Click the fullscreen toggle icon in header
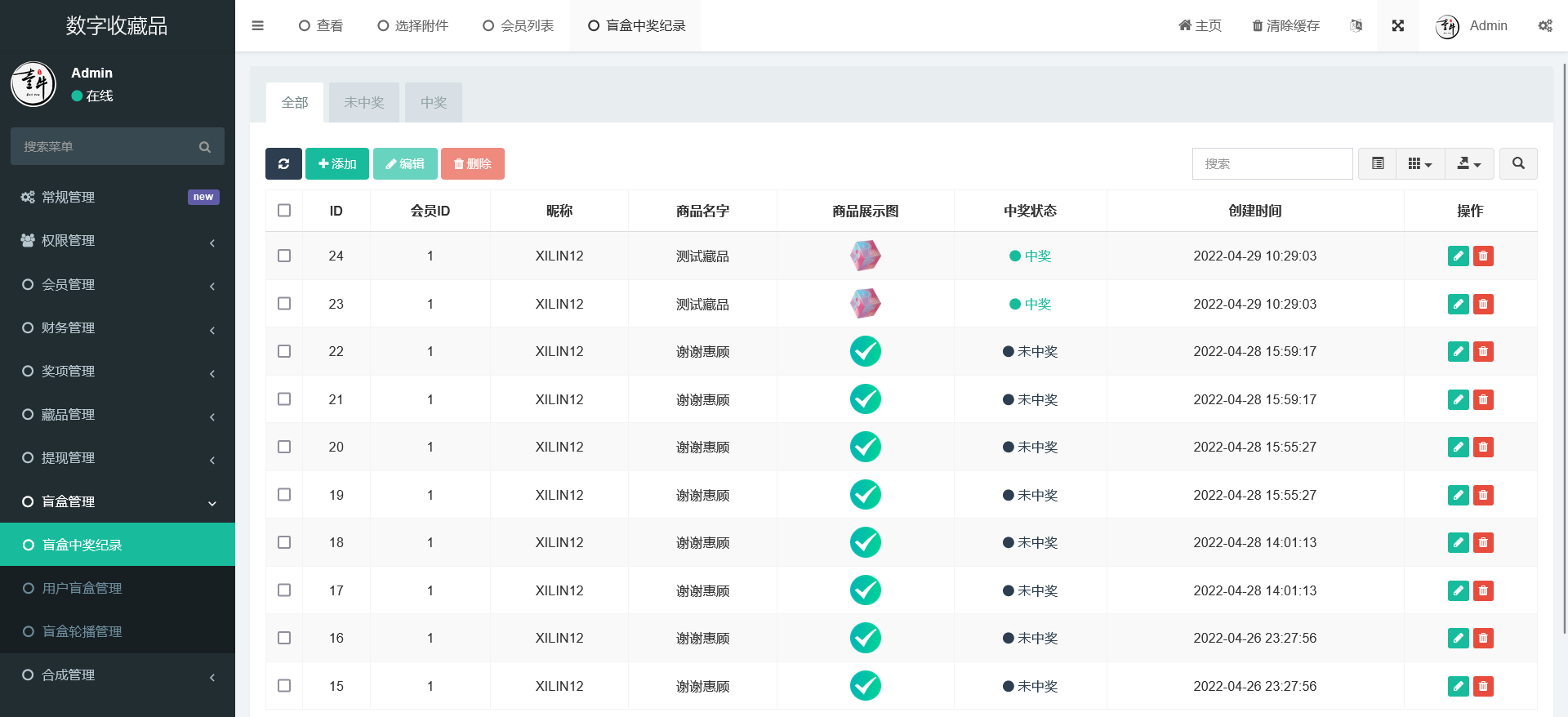The image size is (1568, 717). 1397,26
